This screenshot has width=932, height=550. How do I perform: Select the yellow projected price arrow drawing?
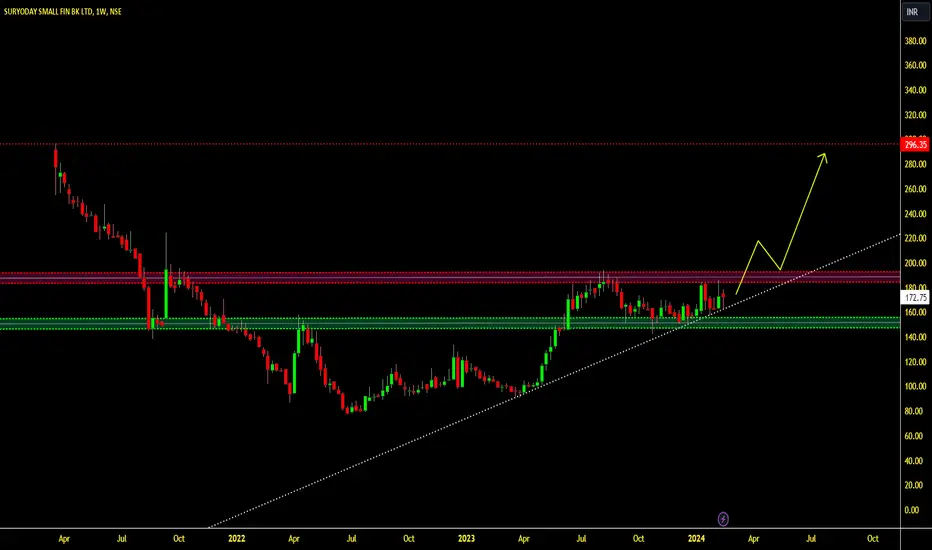(804, 211)
